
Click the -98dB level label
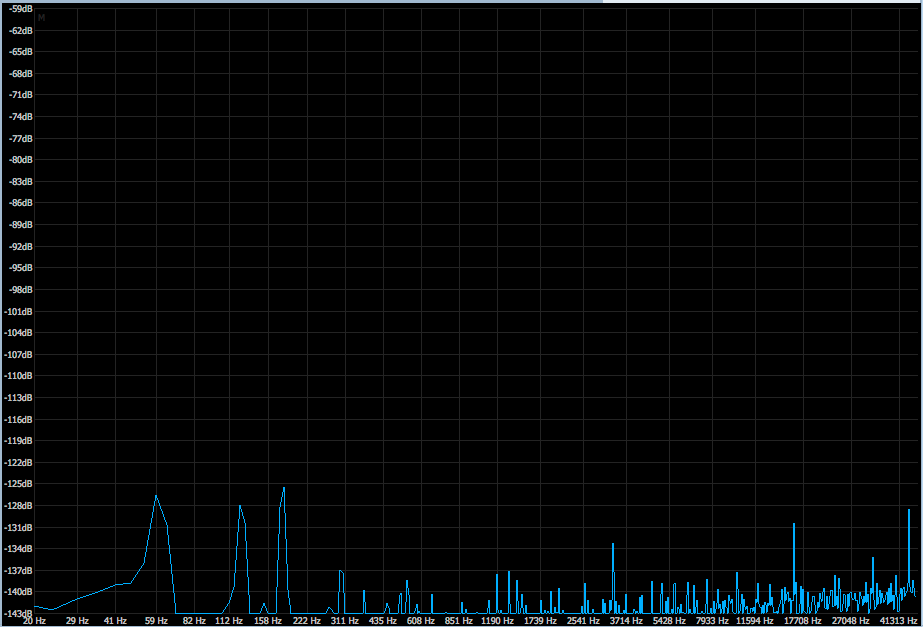pyautogui.click(x=21, y=290)
